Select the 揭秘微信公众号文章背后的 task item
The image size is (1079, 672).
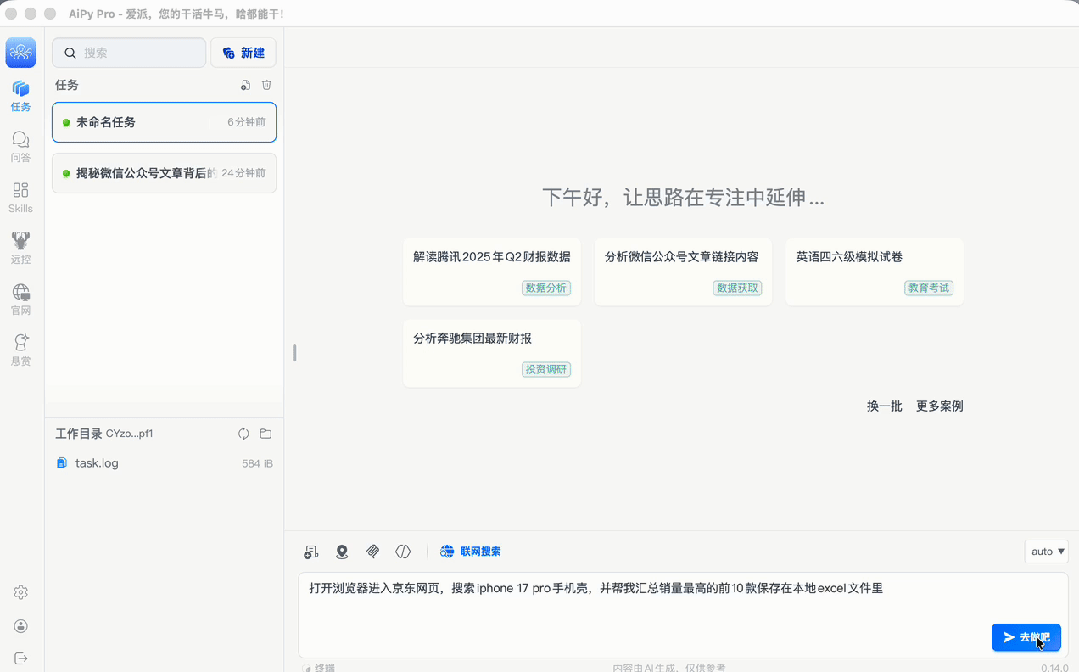[x=164, y=173]
